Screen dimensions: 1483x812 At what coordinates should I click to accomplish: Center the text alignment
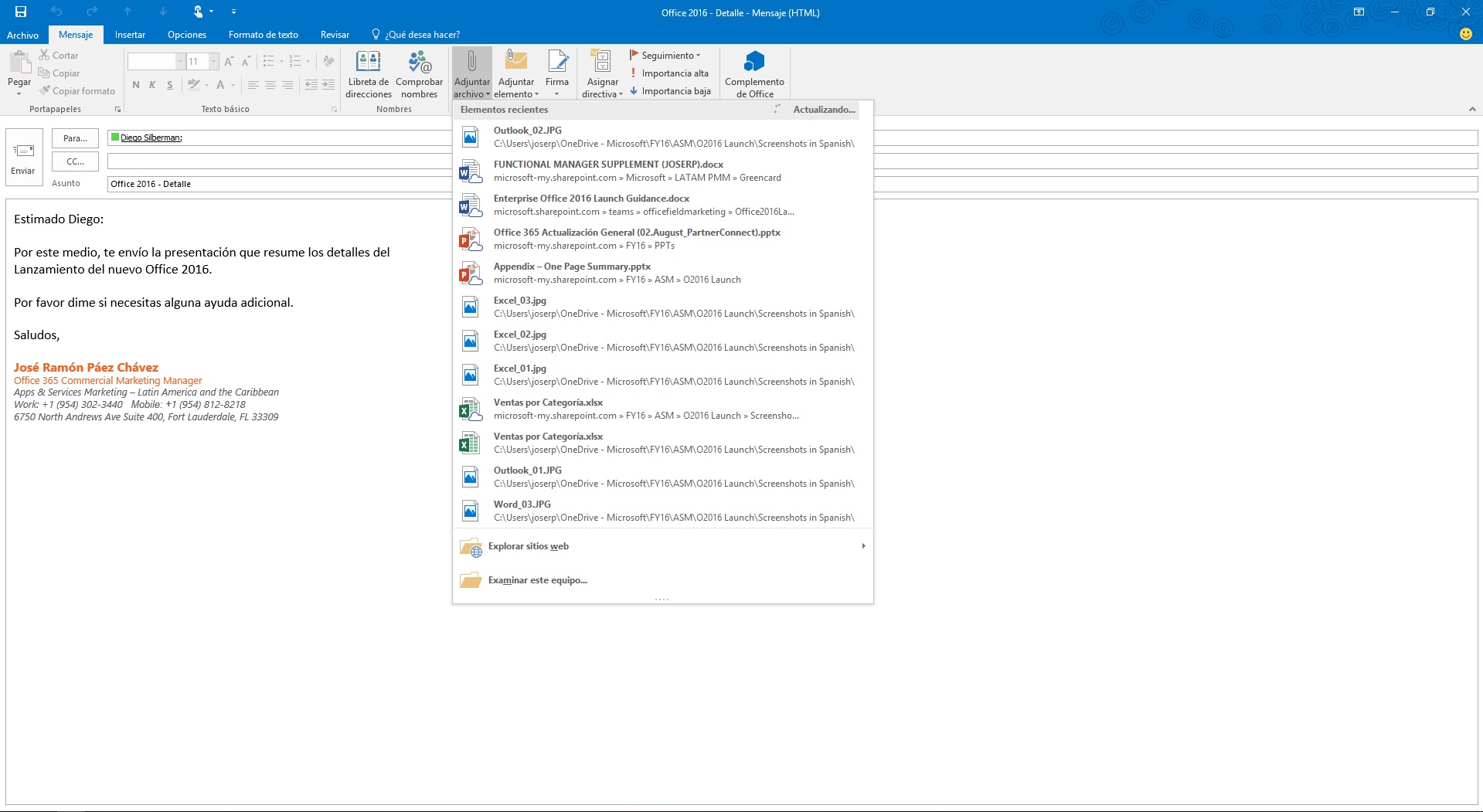(270, 85)
